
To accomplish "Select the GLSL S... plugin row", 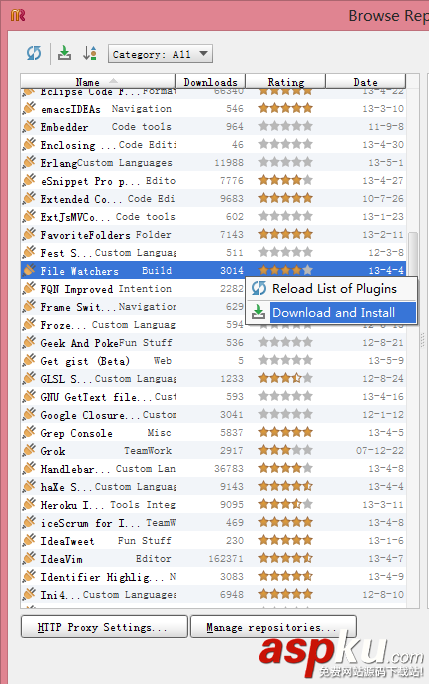I will 213,378.
